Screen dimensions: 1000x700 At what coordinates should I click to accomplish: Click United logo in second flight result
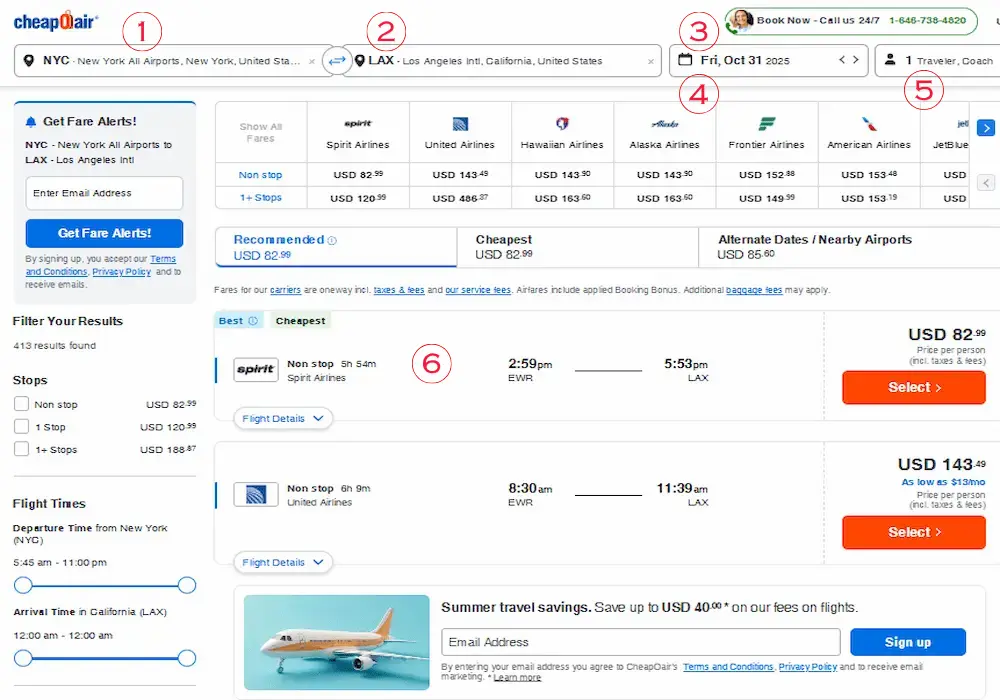click(256, 494)
